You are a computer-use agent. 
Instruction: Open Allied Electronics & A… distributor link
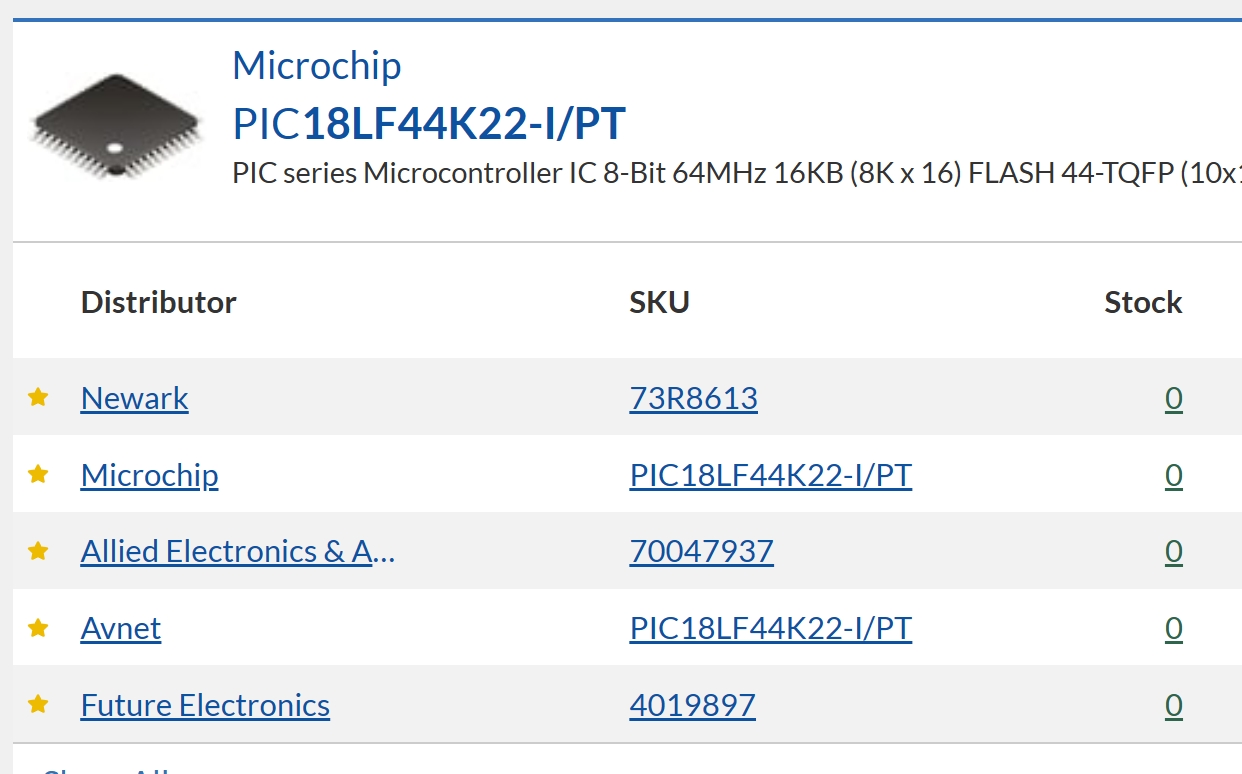pos(238,551)
